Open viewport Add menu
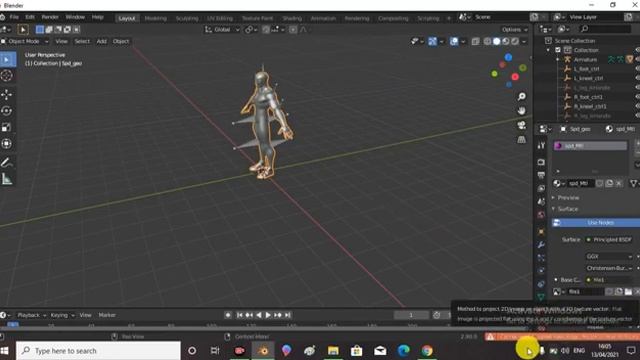640x360 pixels. [x=101, y=41]
